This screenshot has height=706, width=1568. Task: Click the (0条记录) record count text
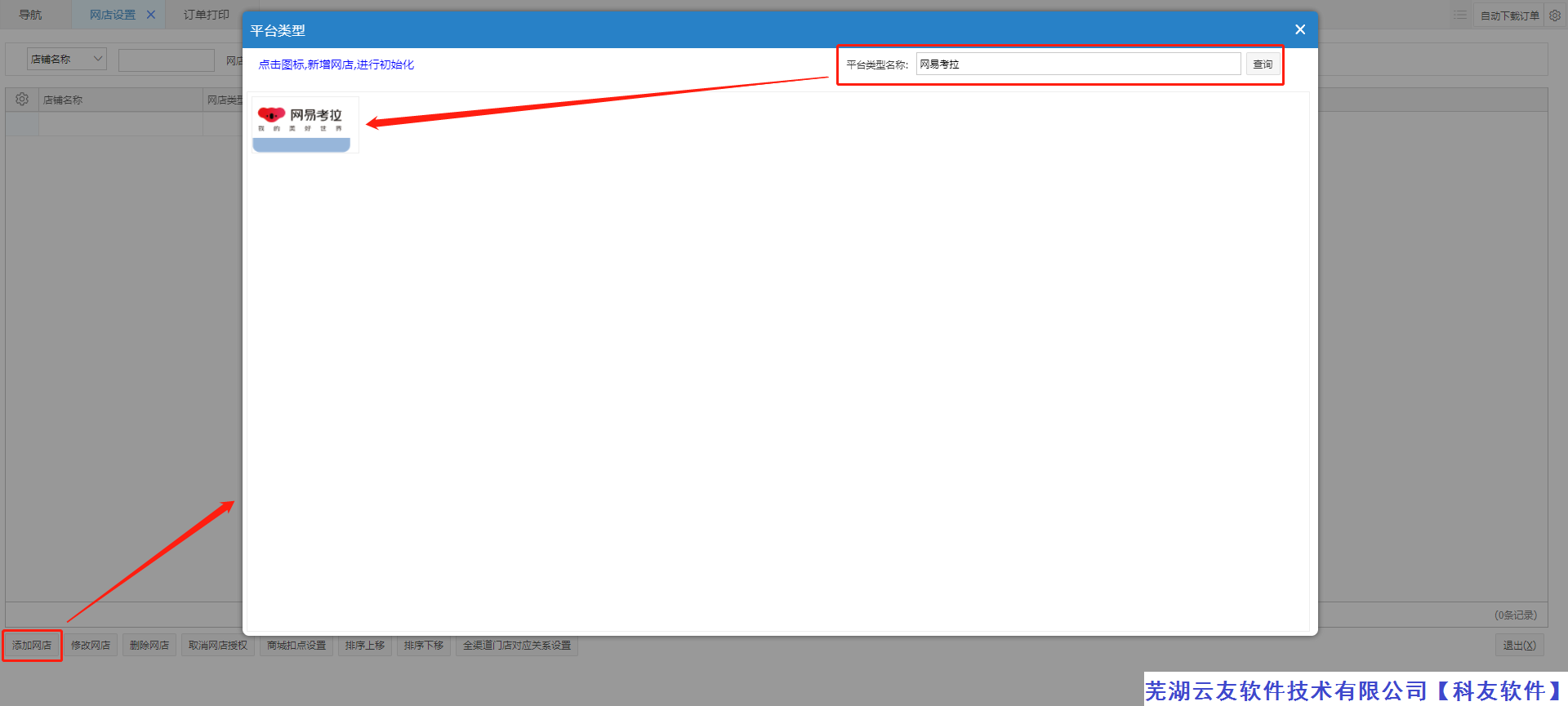click(1516, 615)
